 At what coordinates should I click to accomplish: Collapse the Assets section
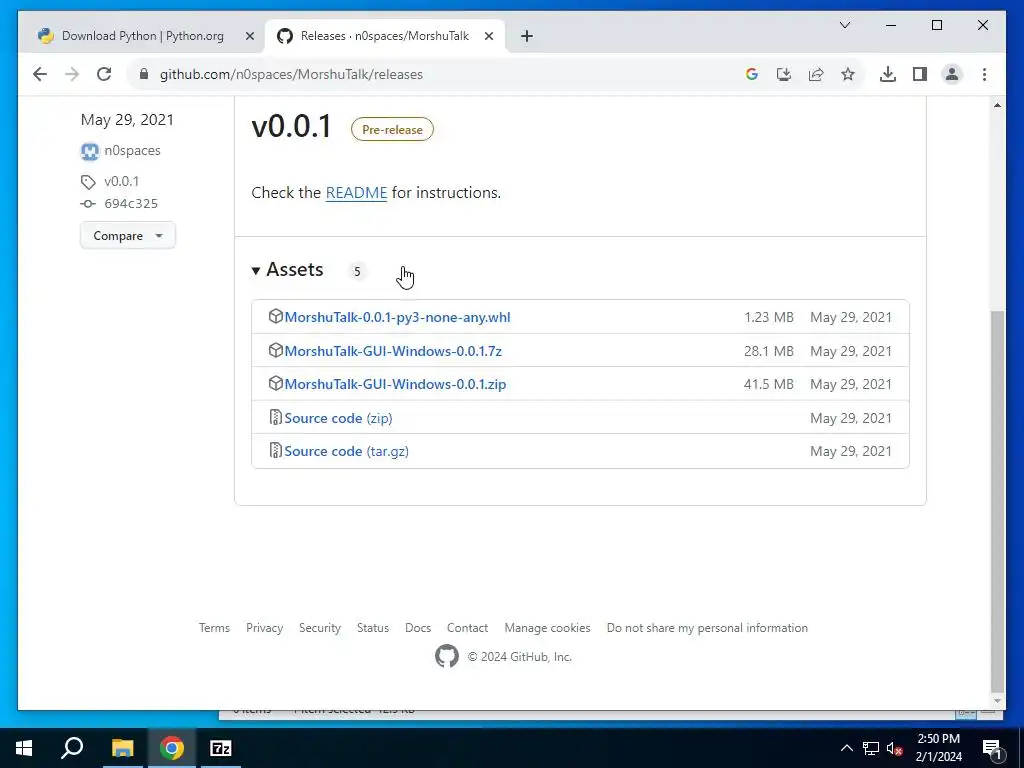point(287,270)
